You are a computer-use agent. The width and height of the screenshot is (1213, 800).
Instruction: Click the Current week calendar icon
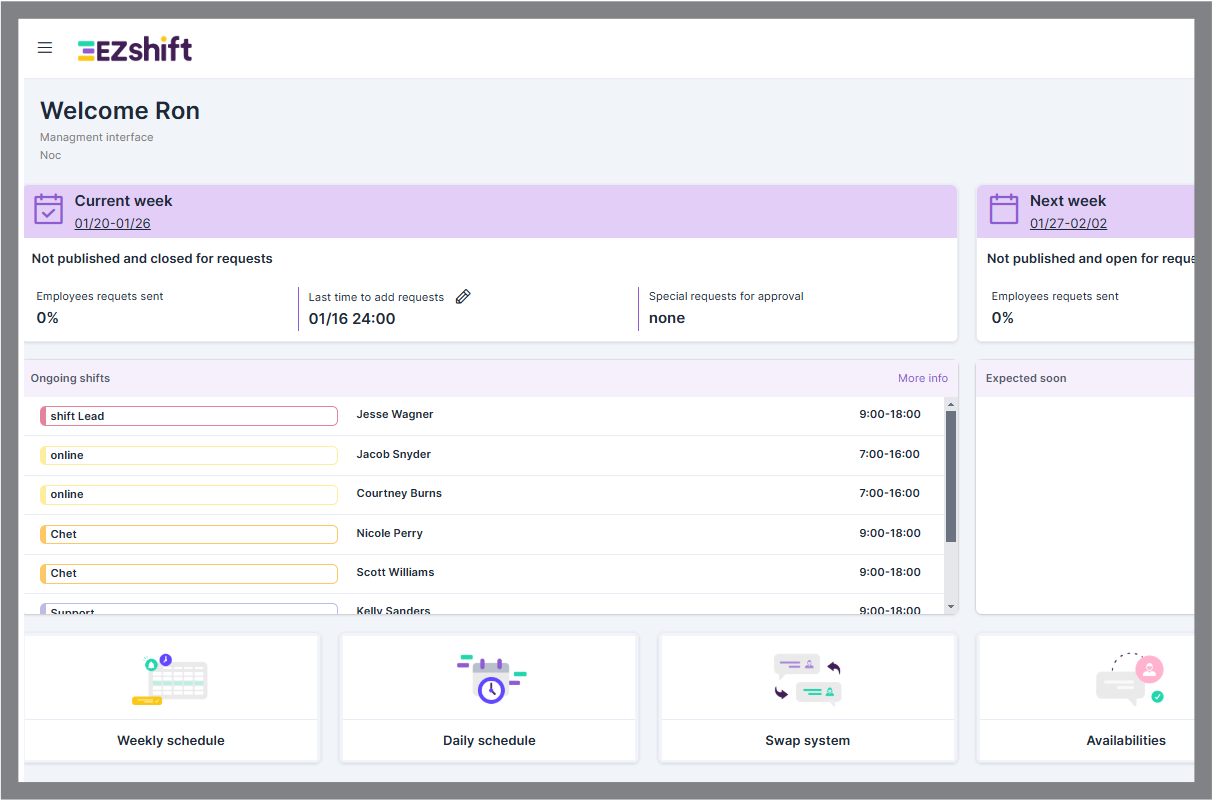(x=48, y=209)
